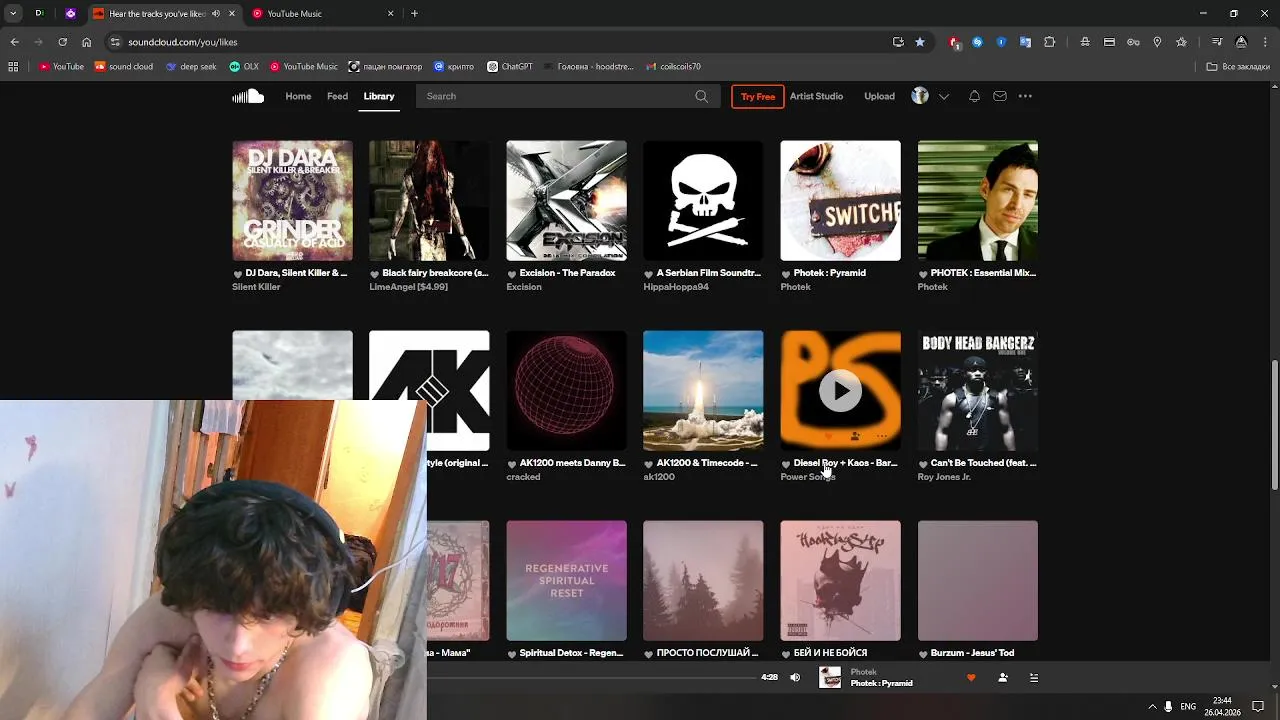Focus the SoundCloud search field

(x=567, y=96)
